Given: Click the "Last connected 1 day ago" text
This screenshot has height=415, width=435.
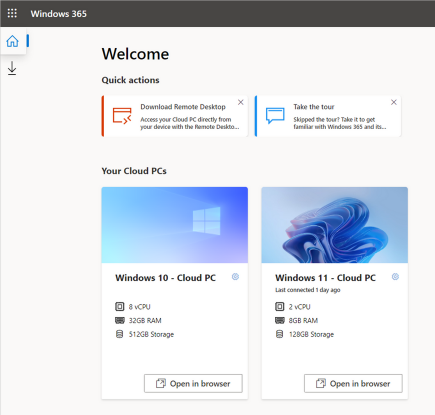Looking at the screenshot, I should point(308,290).
